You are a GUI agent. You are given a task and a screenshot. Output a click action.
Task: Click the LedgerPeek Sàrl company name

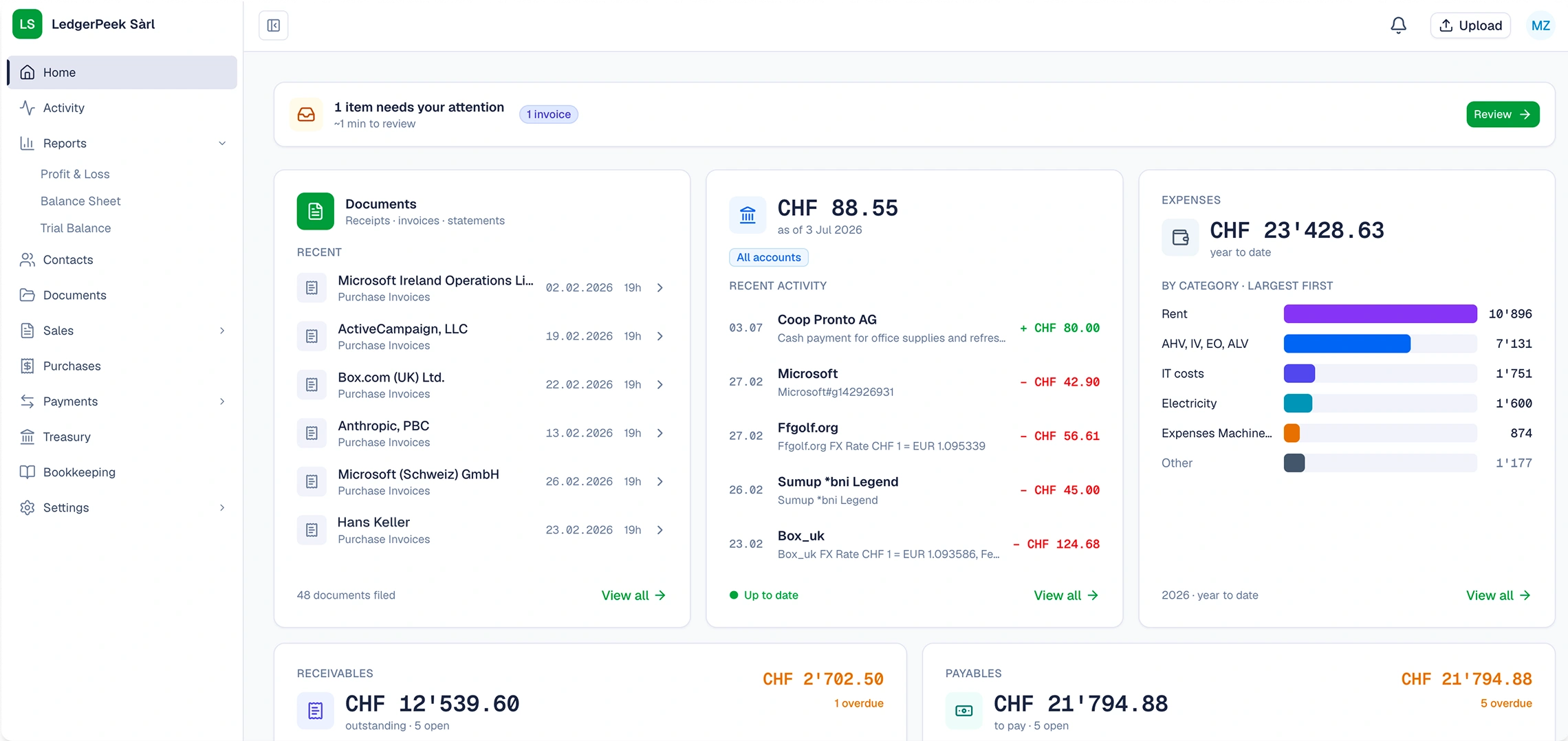(x=103, y=24)
